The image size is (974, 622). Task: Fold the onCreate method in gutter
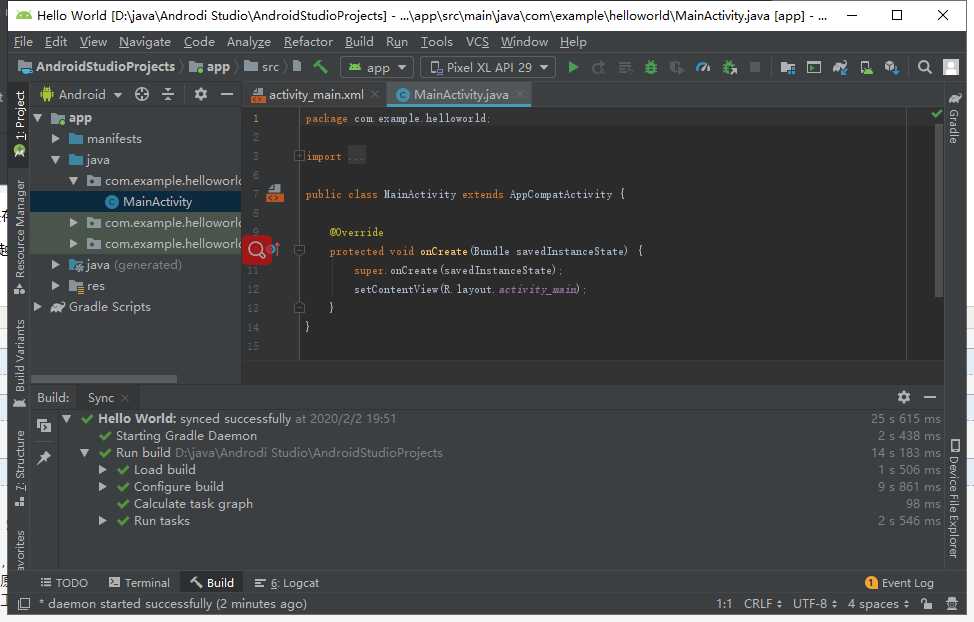(x=299, y=250)
